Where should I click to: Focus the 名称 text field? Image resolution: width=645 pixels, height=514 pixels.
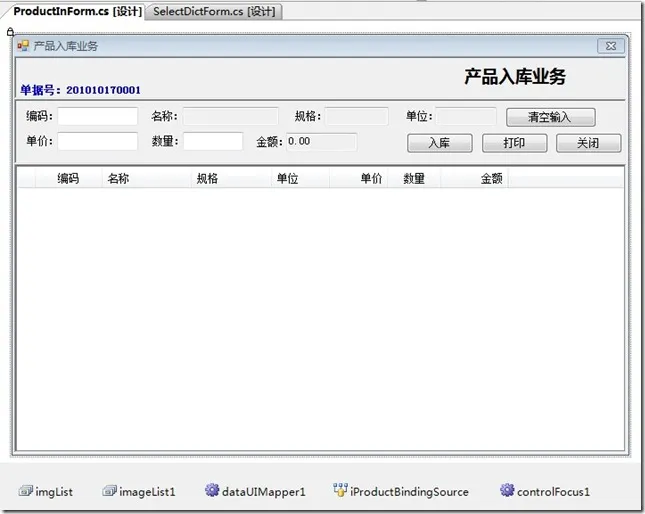click(x=231, y=116)
